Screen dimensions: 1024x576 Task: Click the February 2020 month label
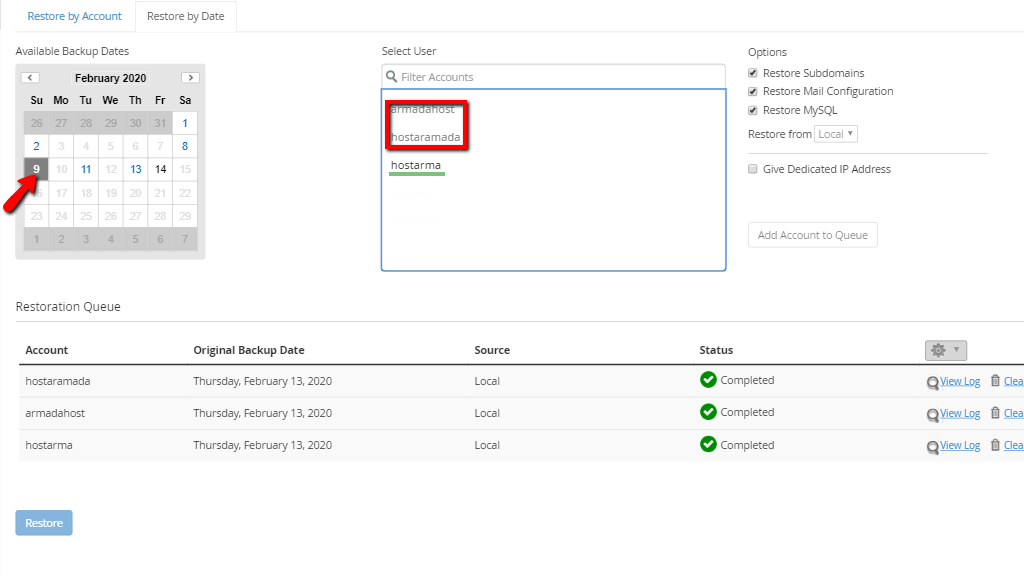110,78
